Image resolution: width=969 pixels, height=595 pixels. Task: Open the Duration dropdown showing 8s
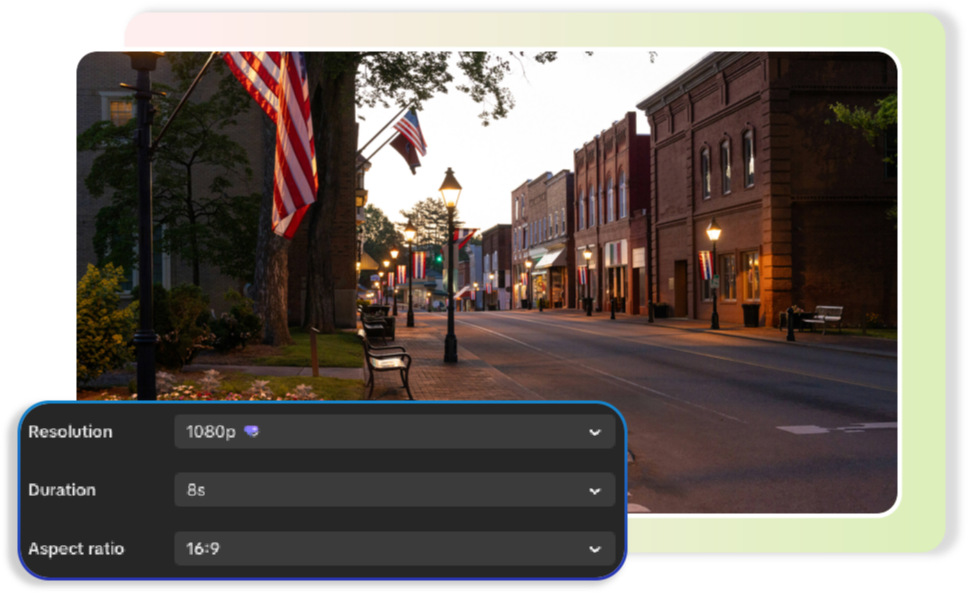pyautogui.click(x=394, y=490)
